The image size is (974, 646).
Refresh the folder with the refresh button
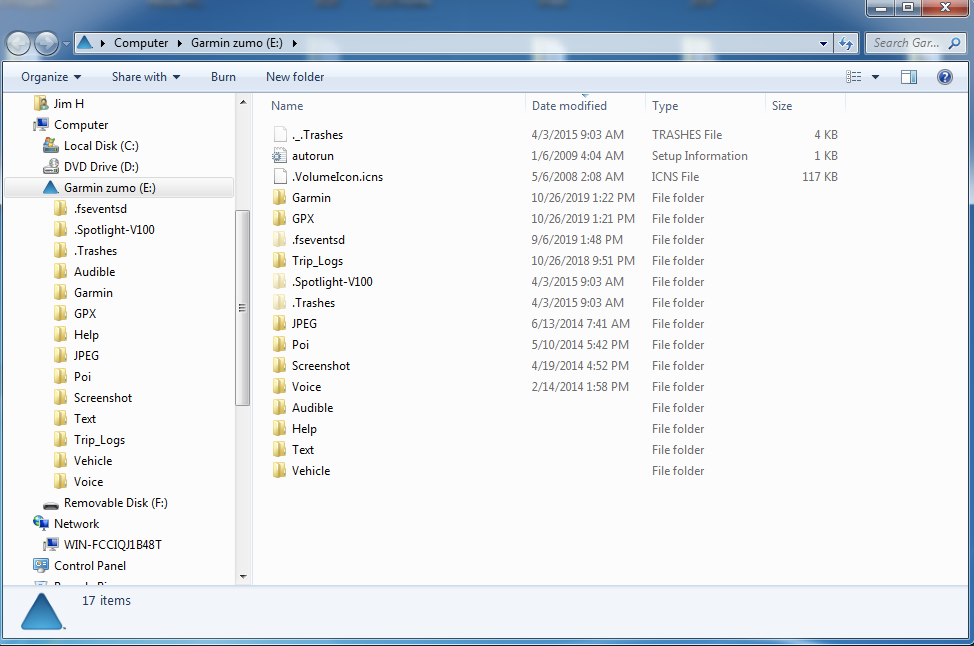[845, 43]
